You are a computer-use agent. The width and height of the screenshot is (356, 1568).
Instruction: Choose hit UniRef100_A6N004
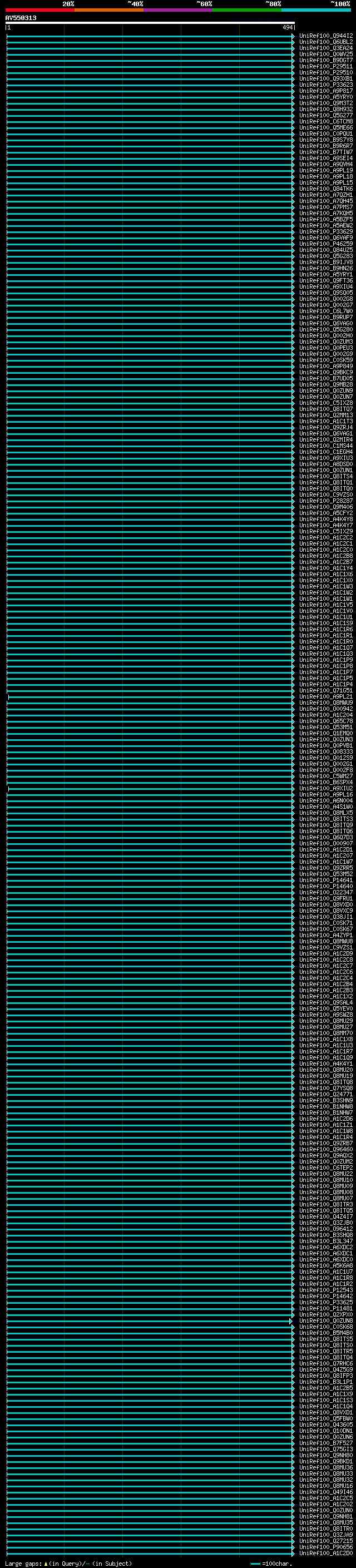tap(326, 800)
